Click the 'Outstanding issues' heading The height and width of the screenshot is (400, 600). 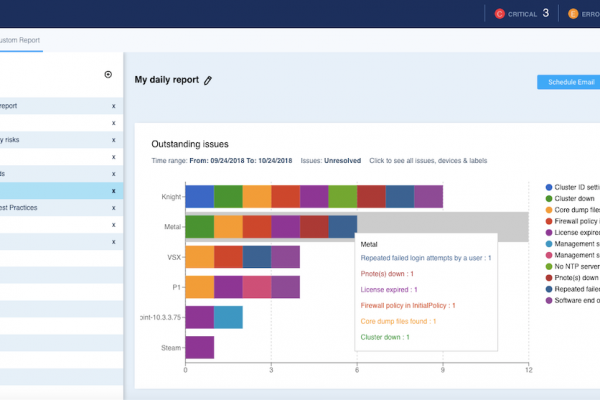click(190, 144)
